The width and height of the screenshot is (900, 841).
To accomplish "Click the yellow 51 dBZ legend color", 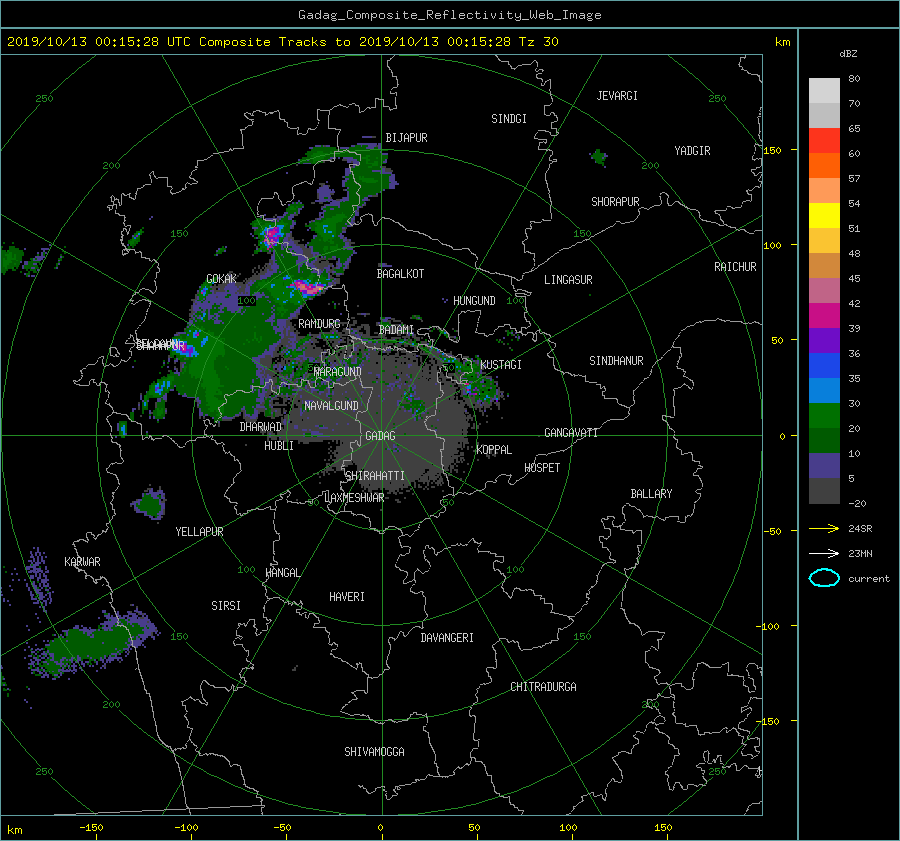I will pos(824,216).
